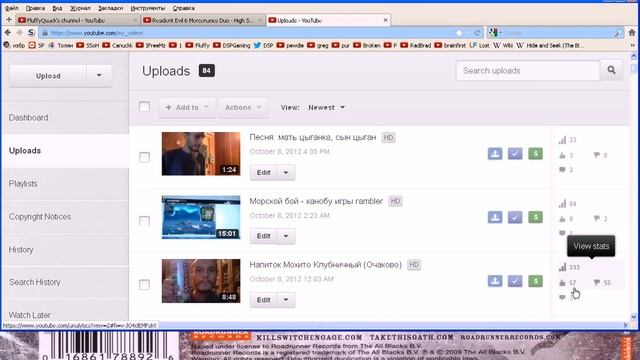The width and height of the screenshot is (640, 360).
Task: Go back with the browser back arrow
Action: [8, 33]
